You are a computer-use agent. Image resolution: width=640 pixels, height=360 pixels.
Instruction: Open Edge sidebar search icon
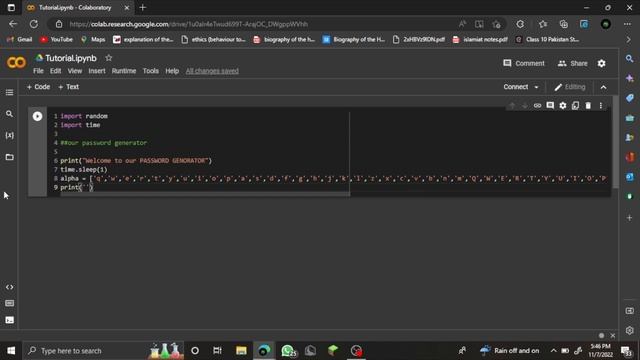tap(629, 59)
